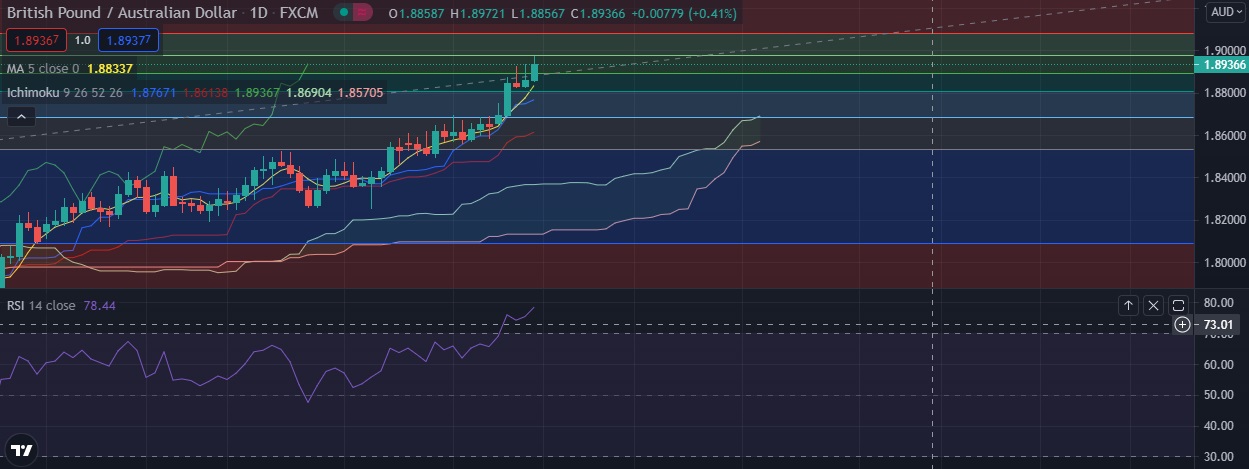
Task: Click Ichimoku value 1.86904
Action: point(309,92)
